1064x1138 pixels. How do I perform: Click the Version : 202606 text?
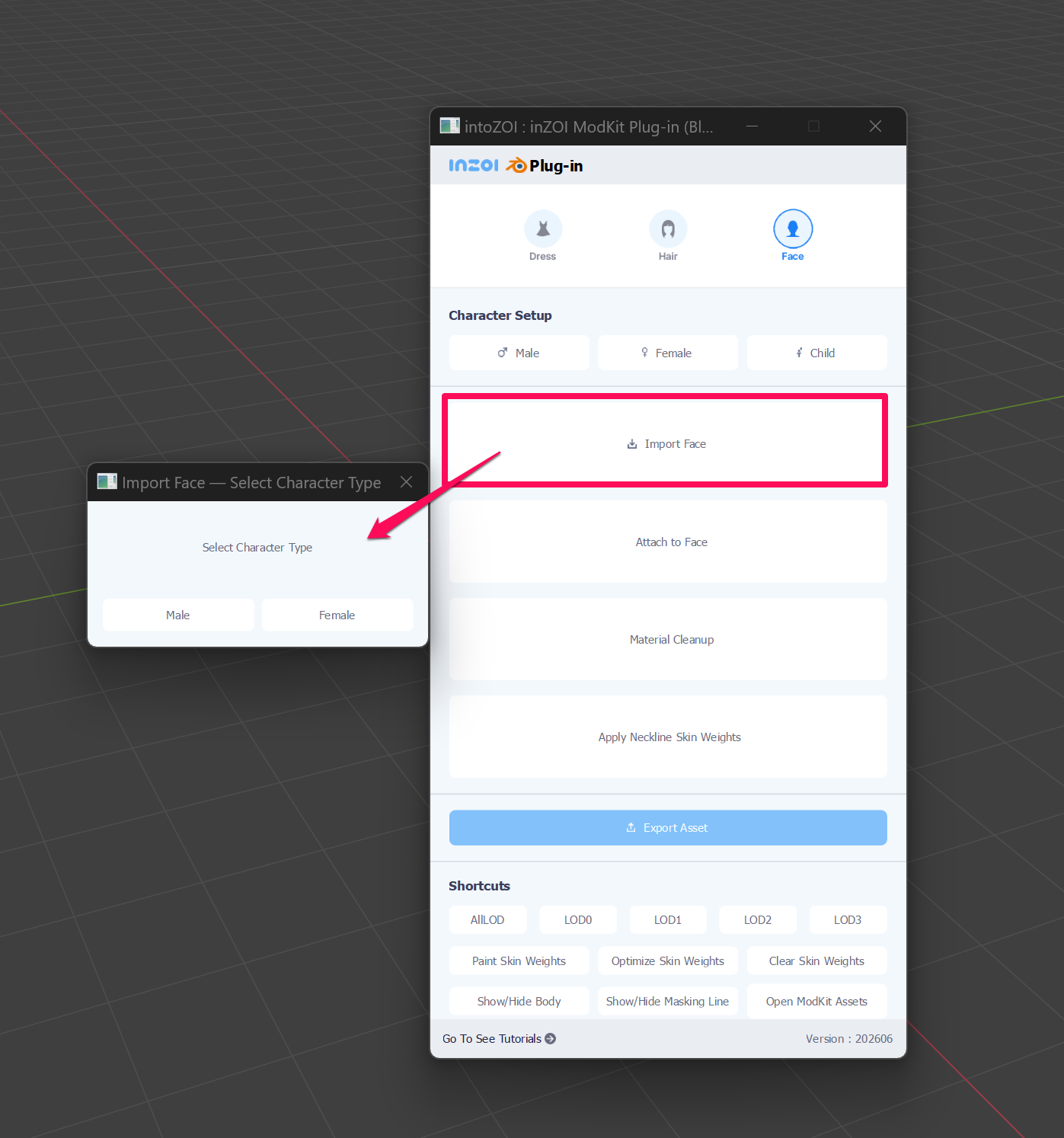pos(849,1038)
